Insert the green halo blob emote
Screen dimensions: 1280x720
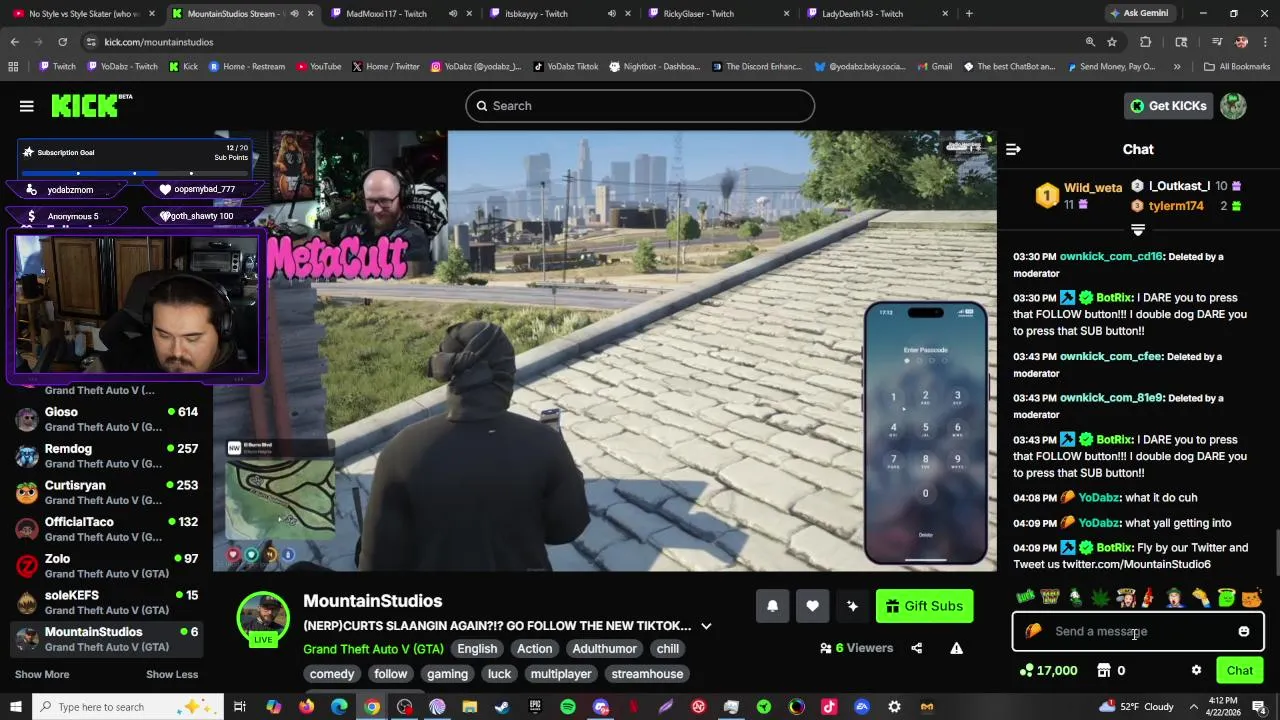tap(1226, 598)
